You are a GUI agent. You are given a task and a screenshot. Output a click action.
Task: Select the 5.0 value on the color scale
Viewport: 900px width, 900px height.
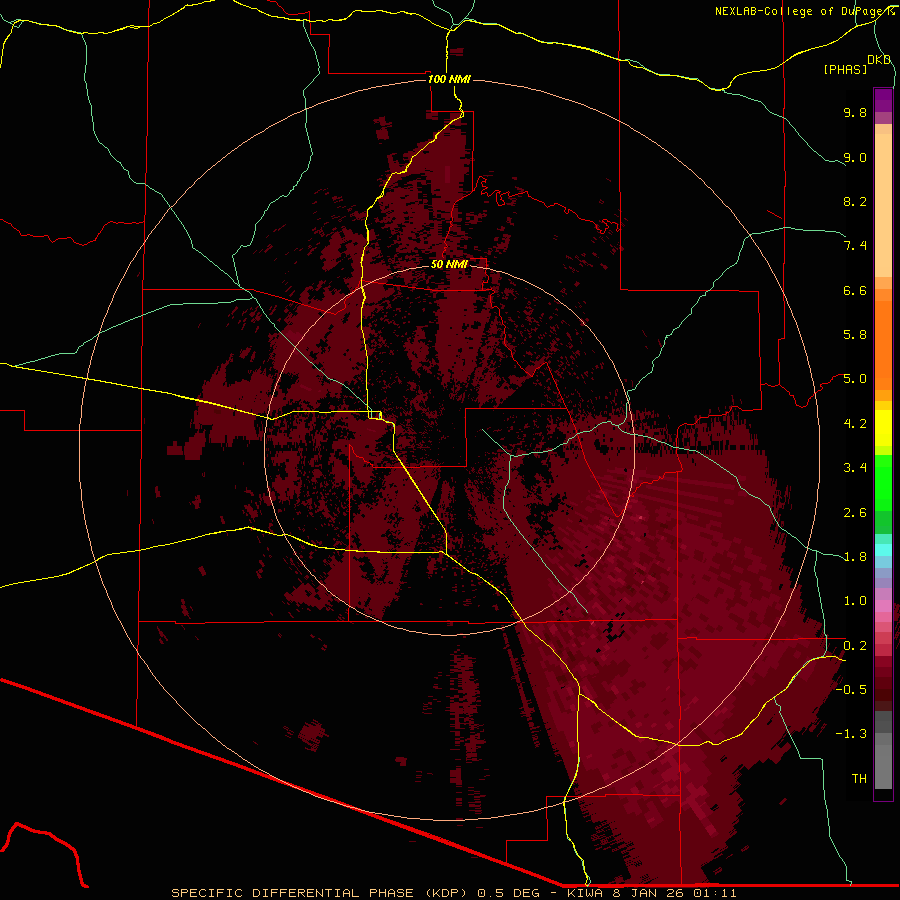[855, 379]
